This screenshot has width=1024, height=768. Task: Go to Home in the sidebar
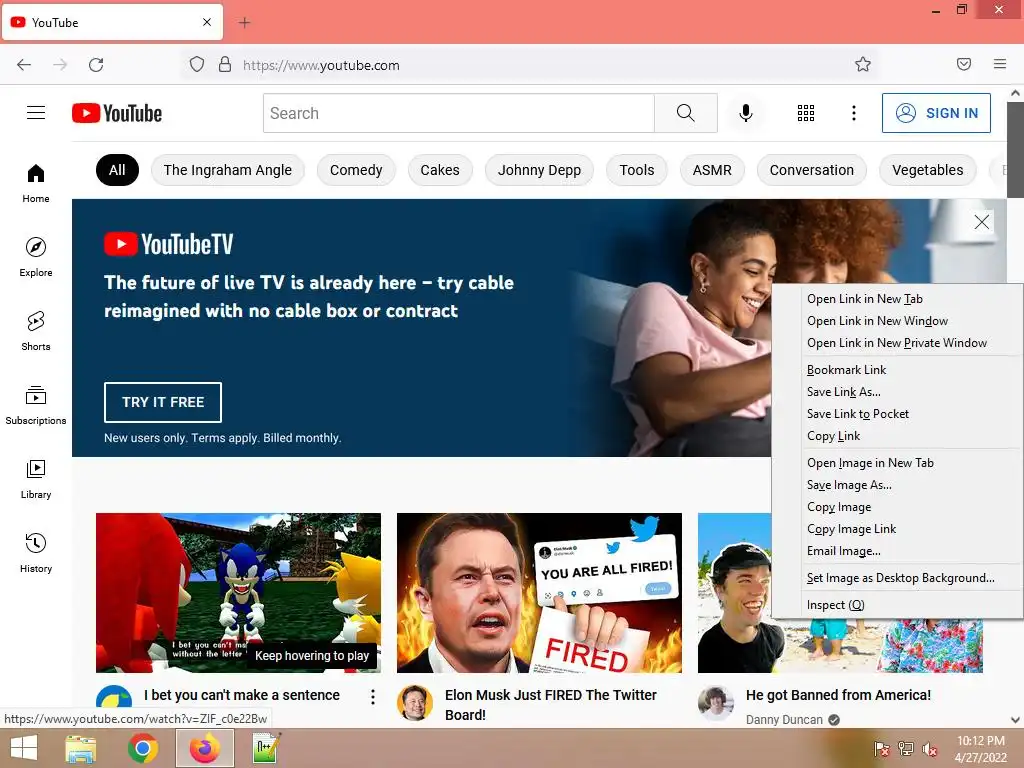(36, 184)
